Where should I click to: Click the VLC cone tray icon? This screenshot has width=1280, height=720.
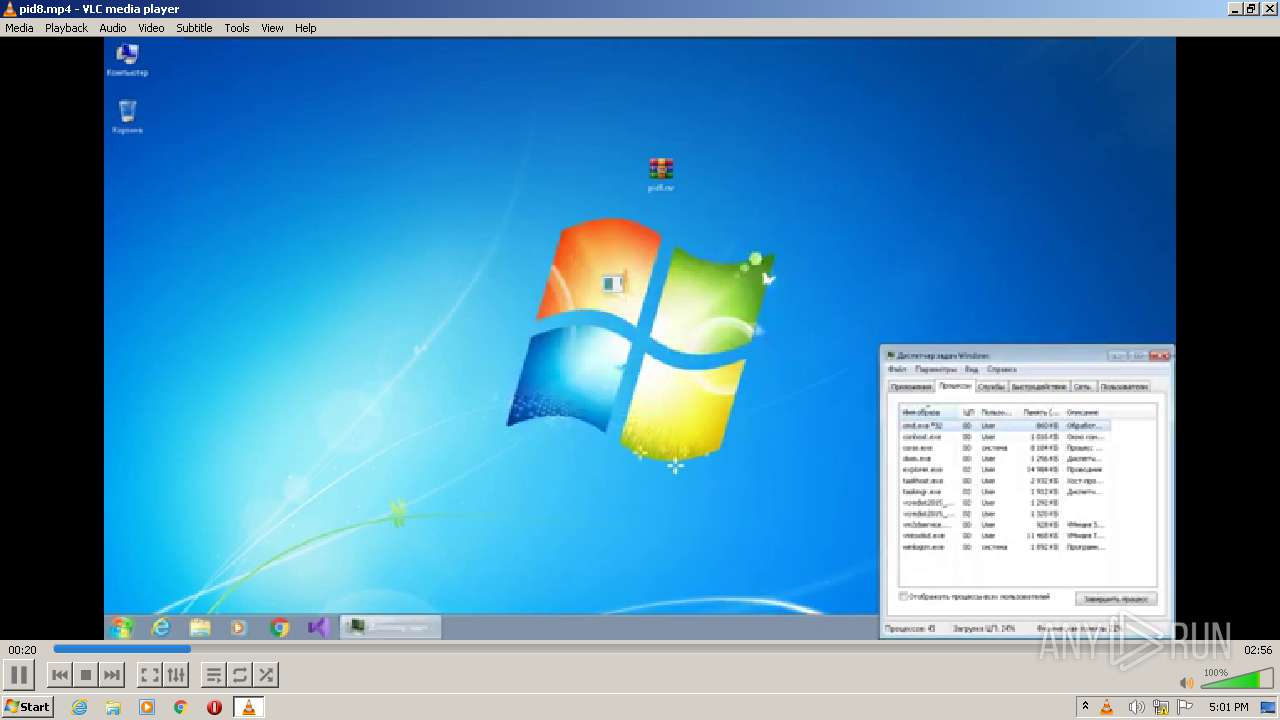(1107, 707)
